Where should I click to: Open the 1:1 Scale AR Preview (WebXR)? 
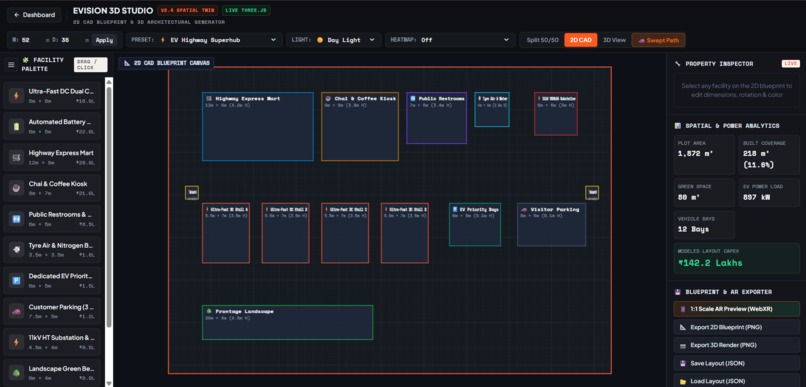[x=736, y=309]
